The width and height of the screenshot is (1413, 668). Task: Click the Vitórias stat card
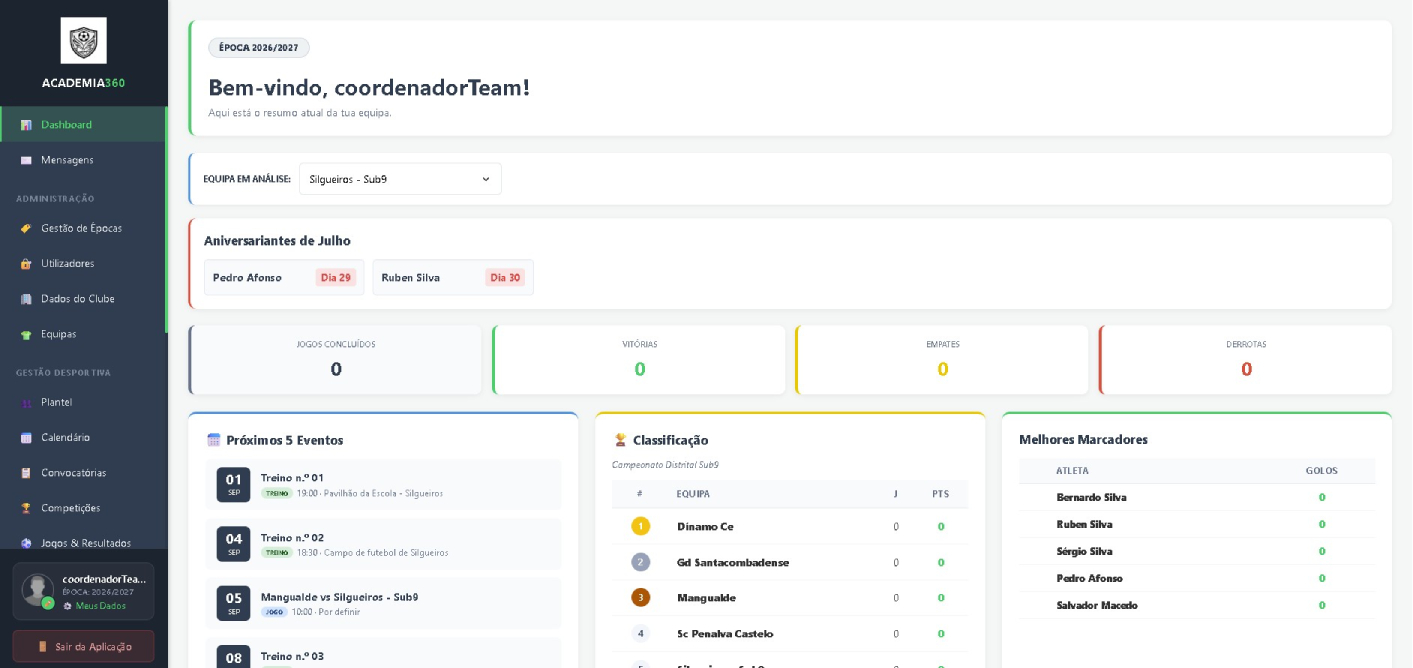(x=639, y=359)
